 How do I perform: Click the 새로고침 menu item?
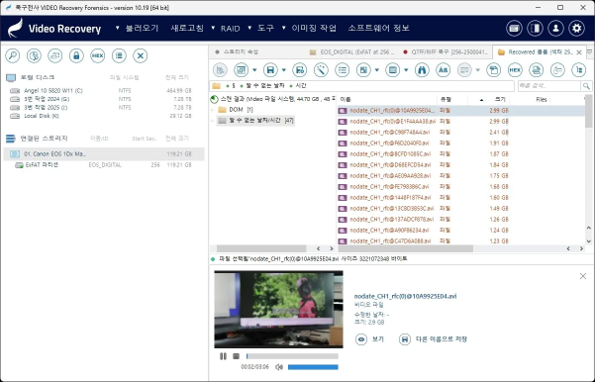tap(187, 28)
